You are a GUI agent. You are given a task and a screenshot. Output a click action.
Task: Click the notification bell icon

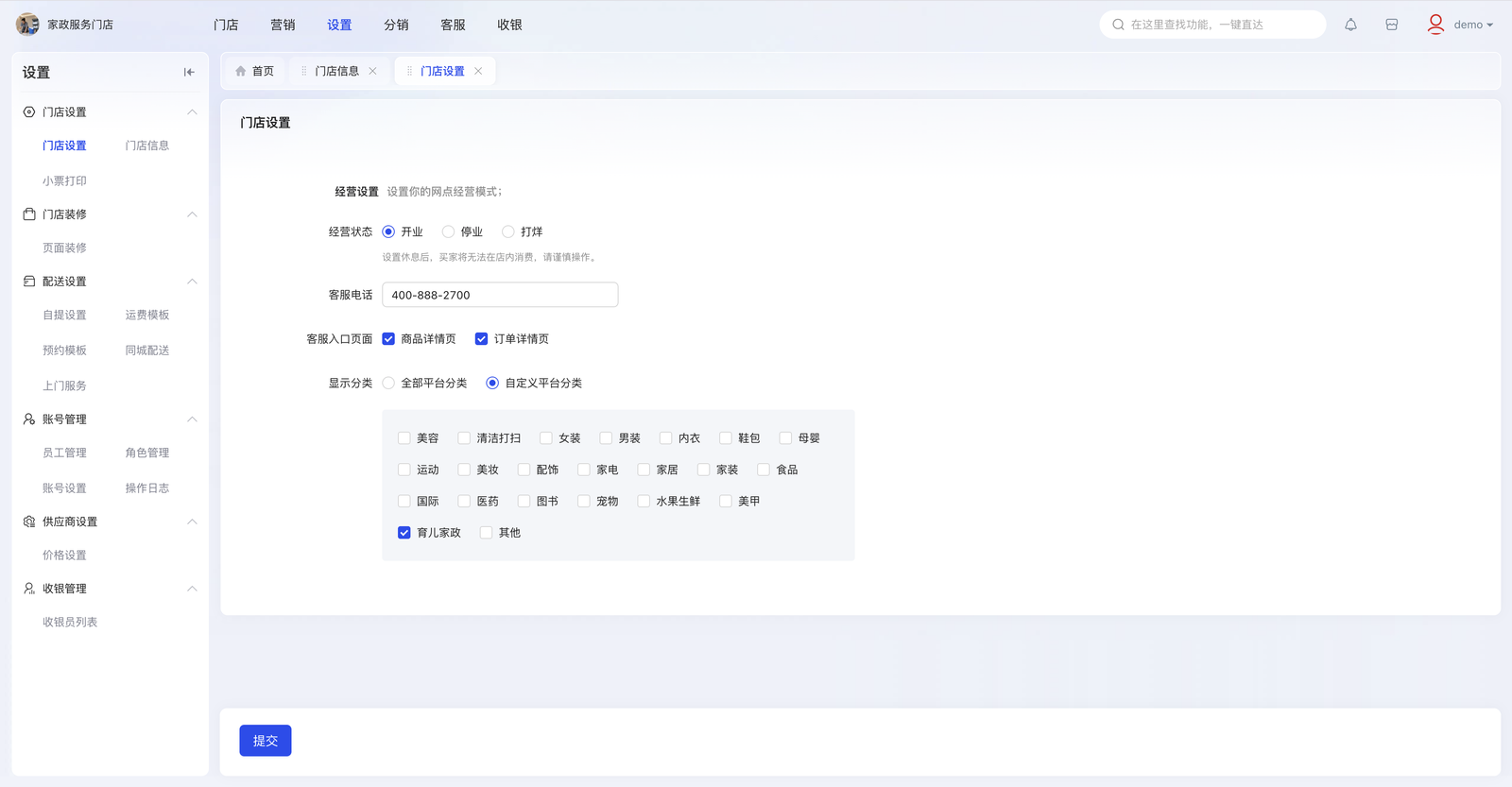(x=1350, y=25)
